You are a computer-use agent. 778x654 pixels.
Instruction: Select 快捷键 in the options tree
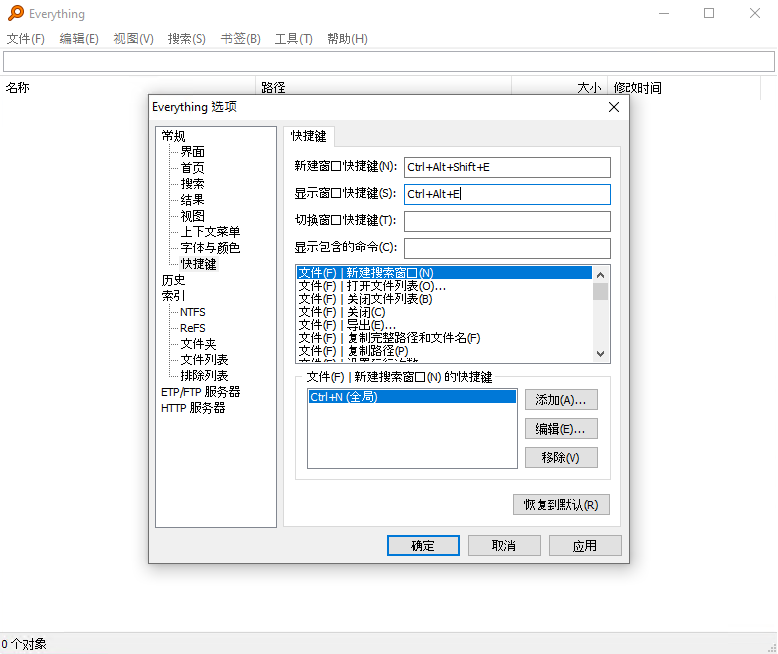pyautogui.click(x=198, y=264)
